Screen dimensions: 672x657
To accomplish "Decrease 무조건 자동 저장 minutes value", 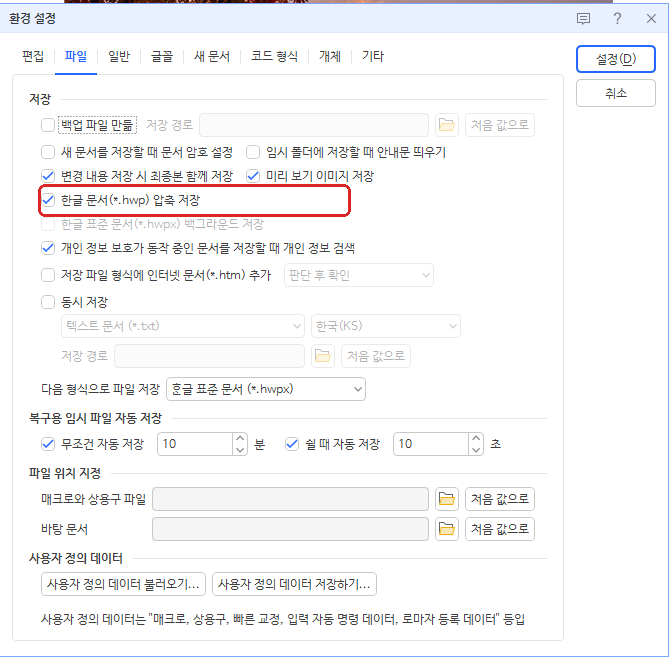I will click(240, 450).
